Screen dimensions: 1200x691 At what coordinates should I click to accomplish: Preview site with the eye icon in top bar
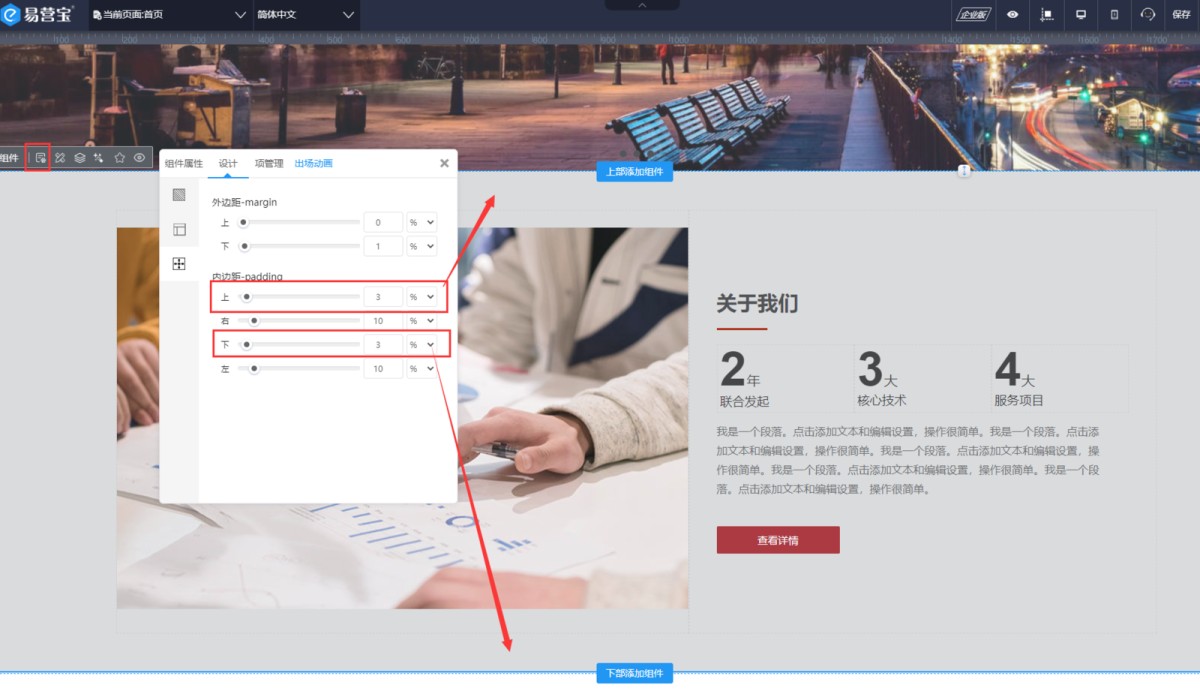pyautogui.click(x=1013, y=15)
